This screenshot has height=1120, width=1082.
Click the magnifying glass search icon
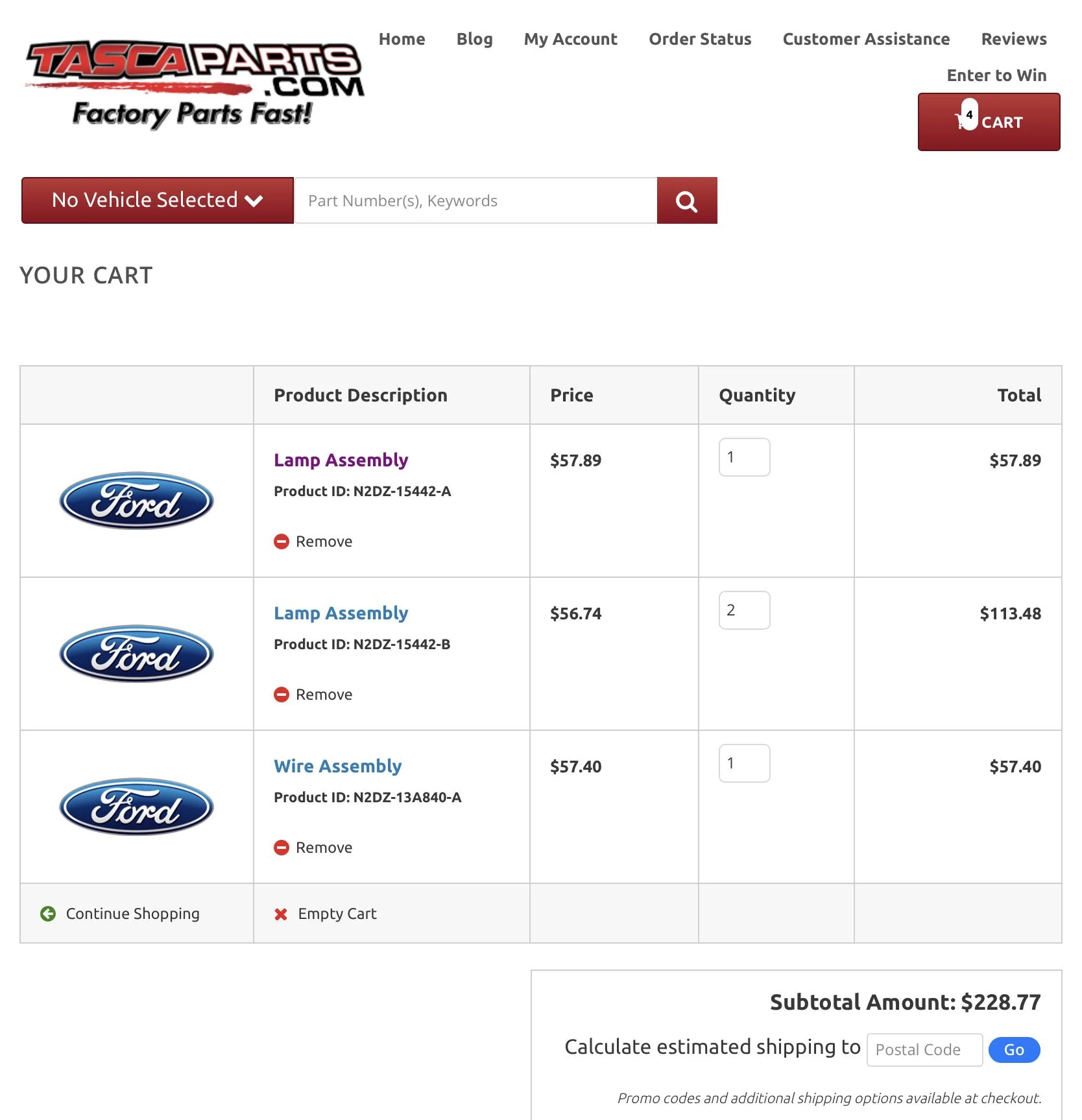686,200
